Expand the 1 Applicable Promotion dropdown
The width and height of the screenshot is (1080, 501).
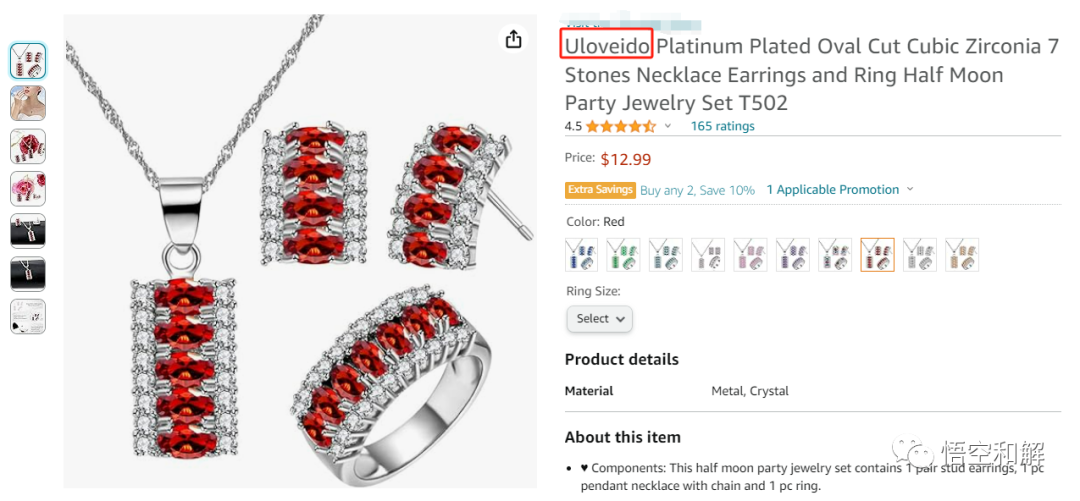point(840,190)
